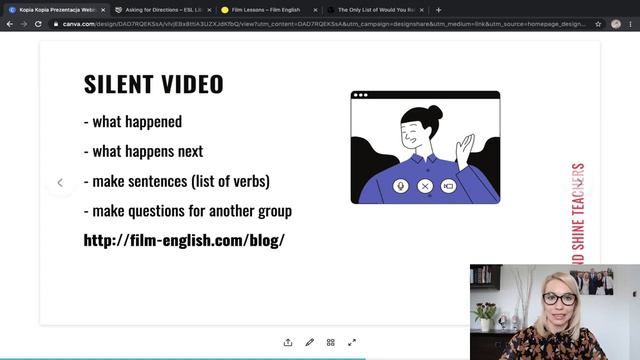Enter fullscreen with the expand arrows icon
The height and width of the screenshot is (360, 640).
(352, 342)
